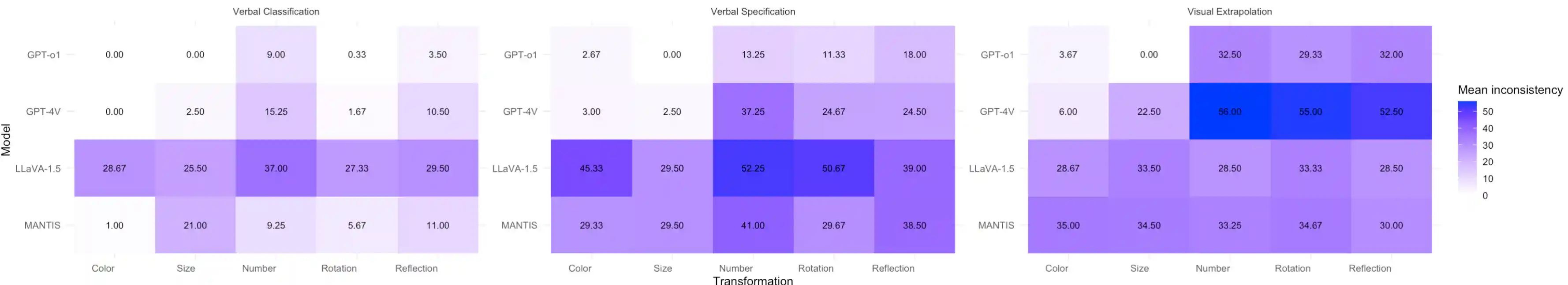The width and height of the screenshot is (1568, 285).
Task: Click GPT-4V row label in Verbal Specification
Action: [520, 112]
